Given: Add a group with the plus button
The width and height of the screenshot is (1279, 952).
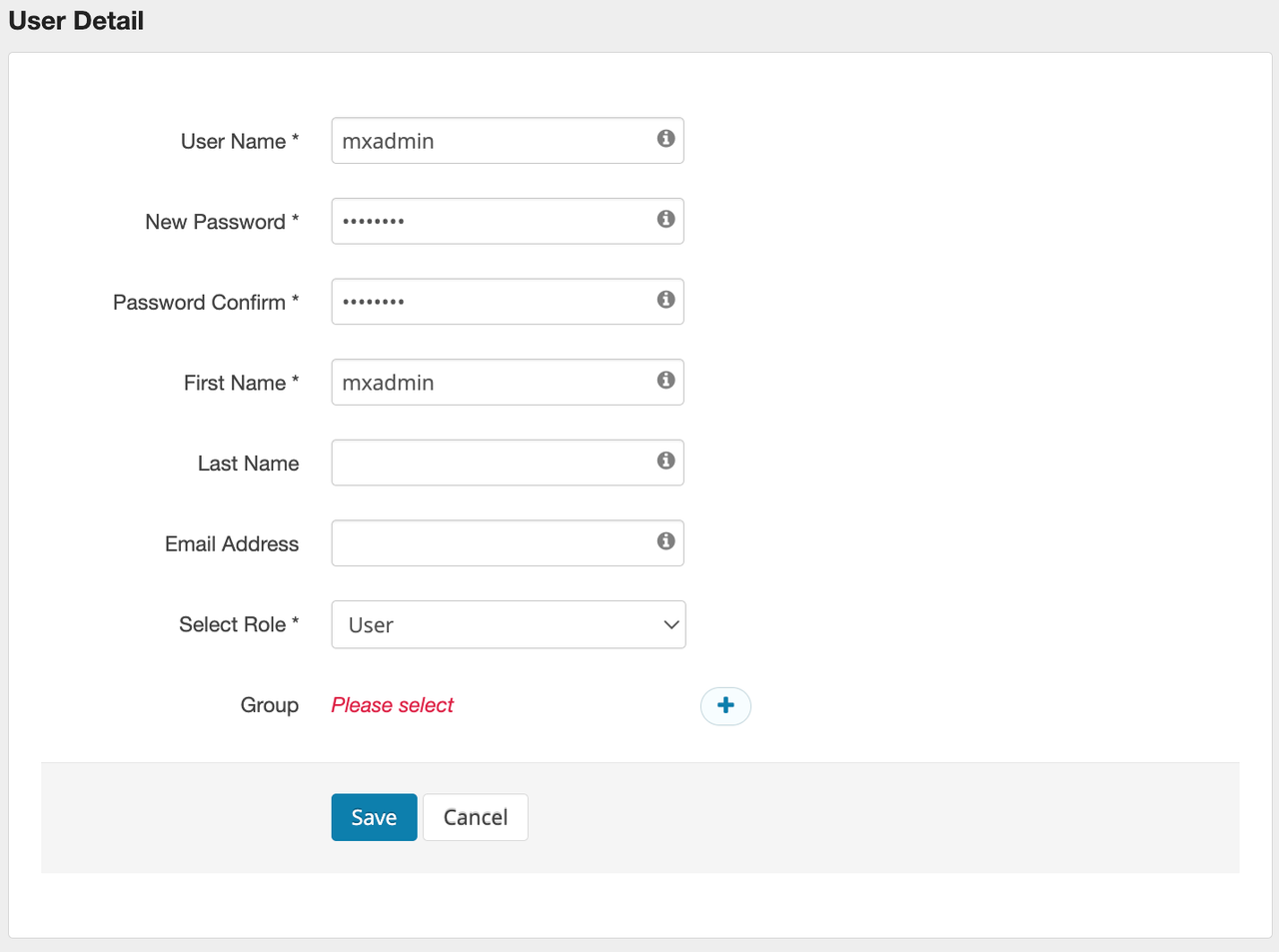Looking at the screenshot, I should pos(725,706).
